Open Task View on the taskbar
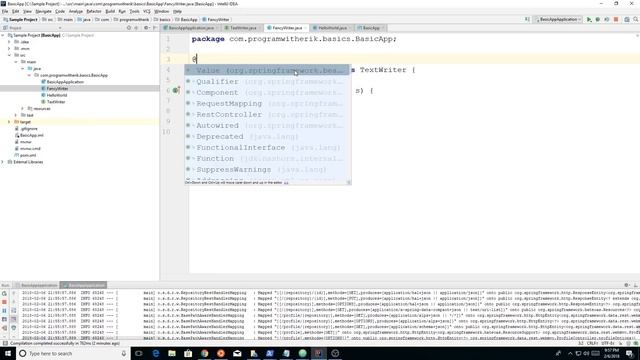640x360 pixels. click(139, 353)
